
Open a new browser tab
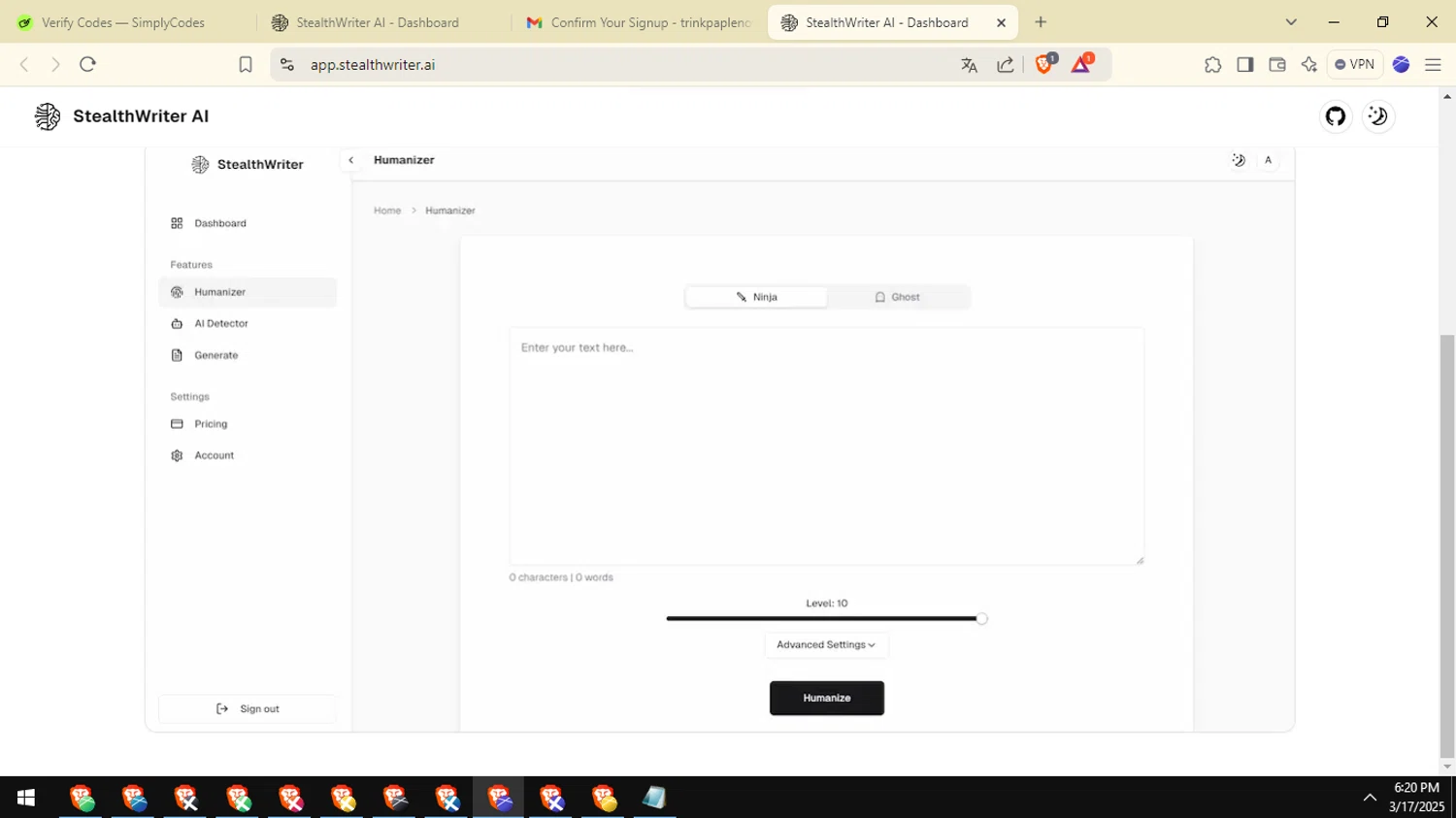(x=1041, y=22)
